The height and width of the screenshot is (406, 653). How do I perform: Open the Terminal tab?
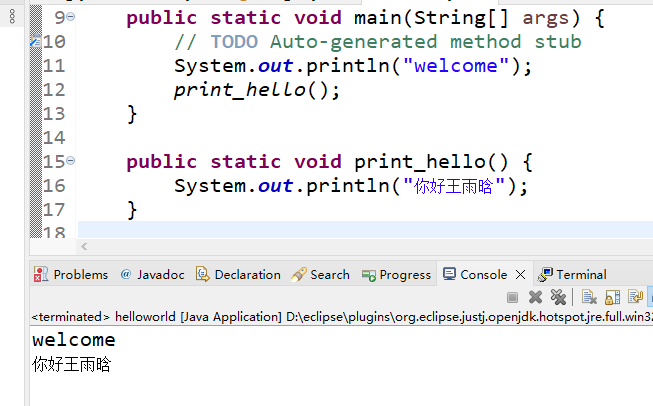pos(581,275)
